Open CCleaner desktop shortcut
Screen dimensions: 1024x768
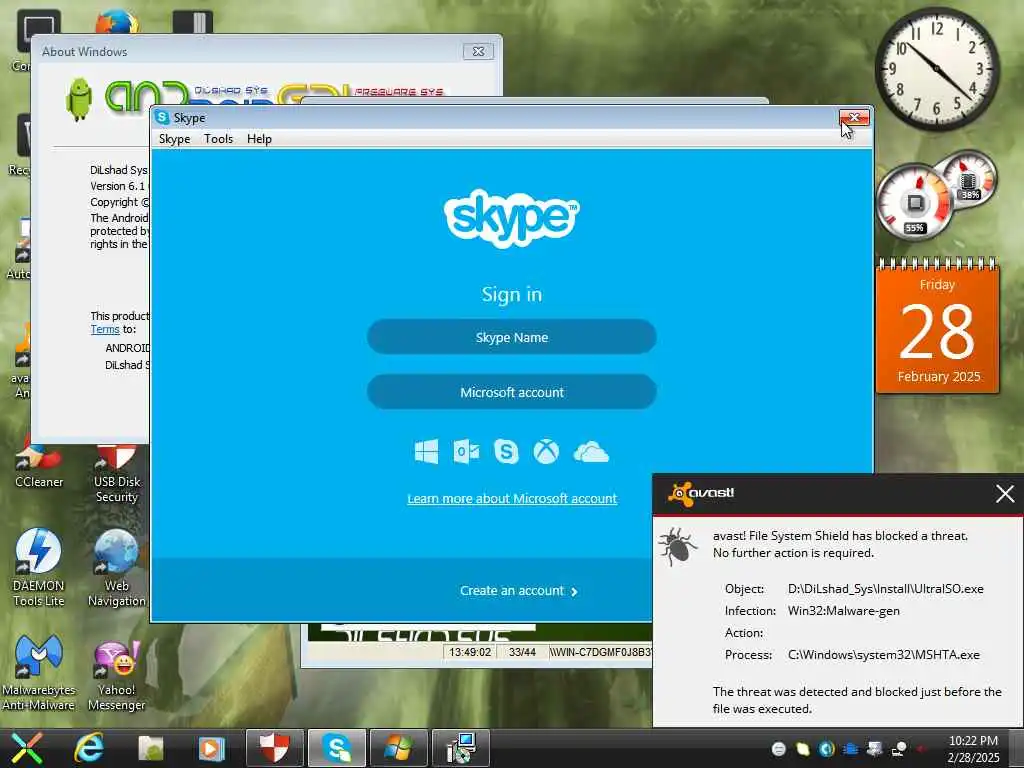tap(39, 464)
